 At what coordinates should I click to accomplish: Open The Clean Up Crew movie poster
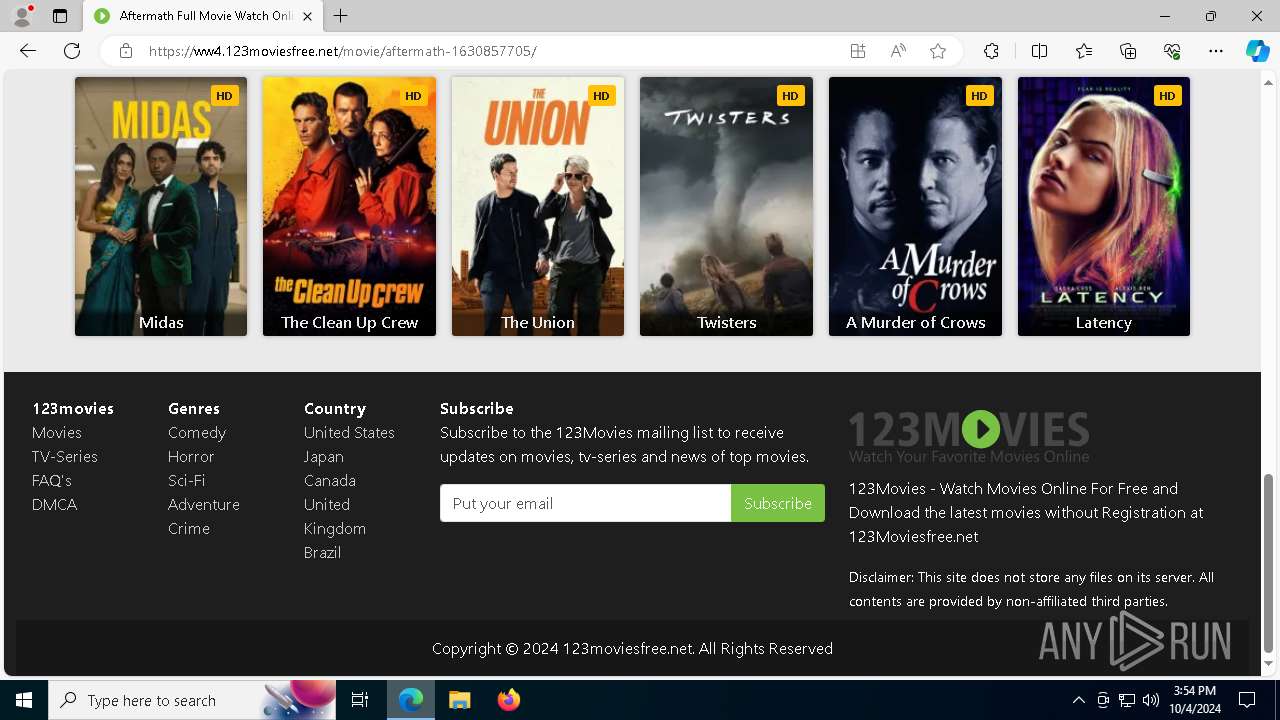(349, 206)
